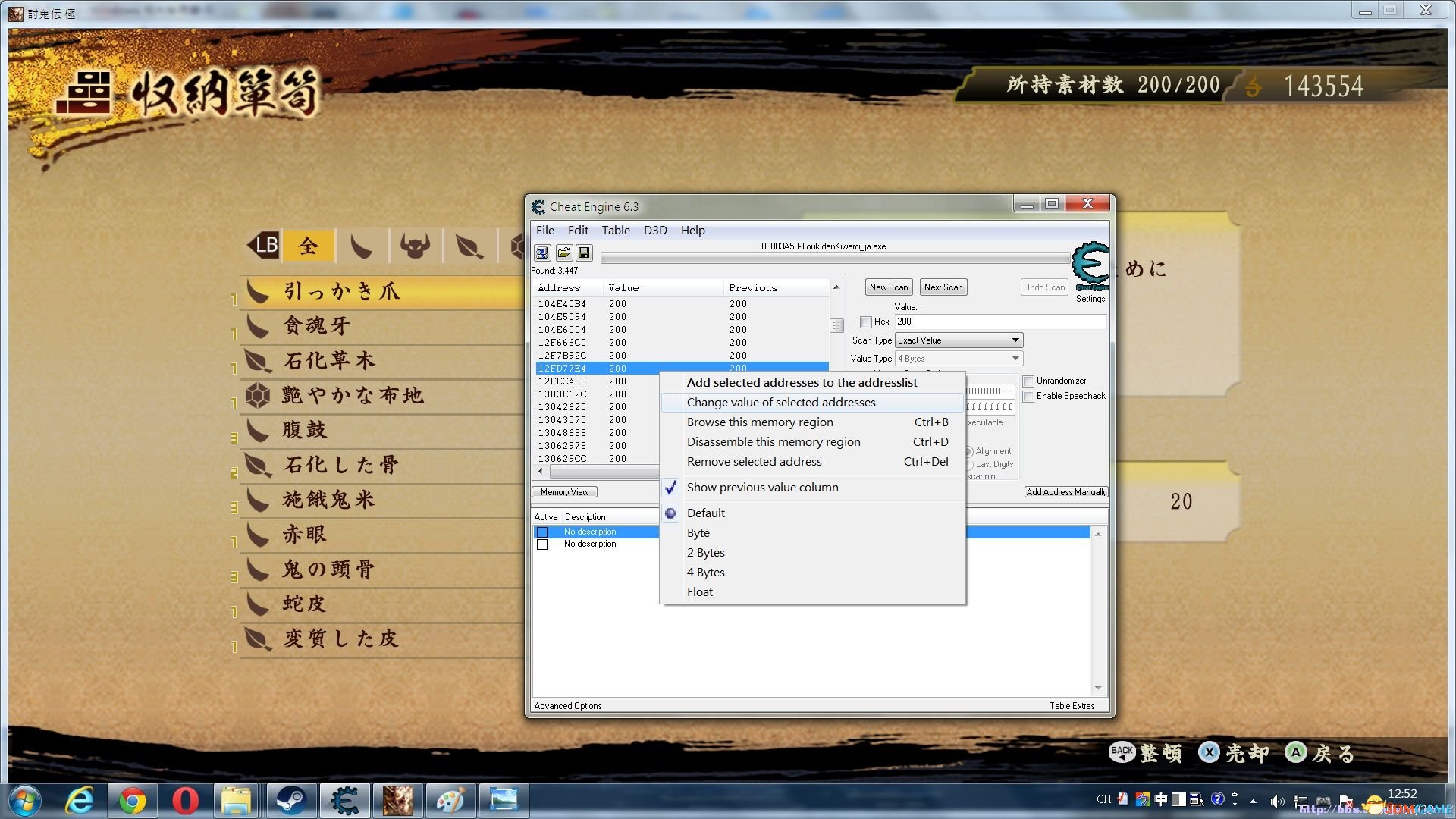Choose Change value of selected addresses
Viewport: 1456px width, 819px height.
click(812, 403)
